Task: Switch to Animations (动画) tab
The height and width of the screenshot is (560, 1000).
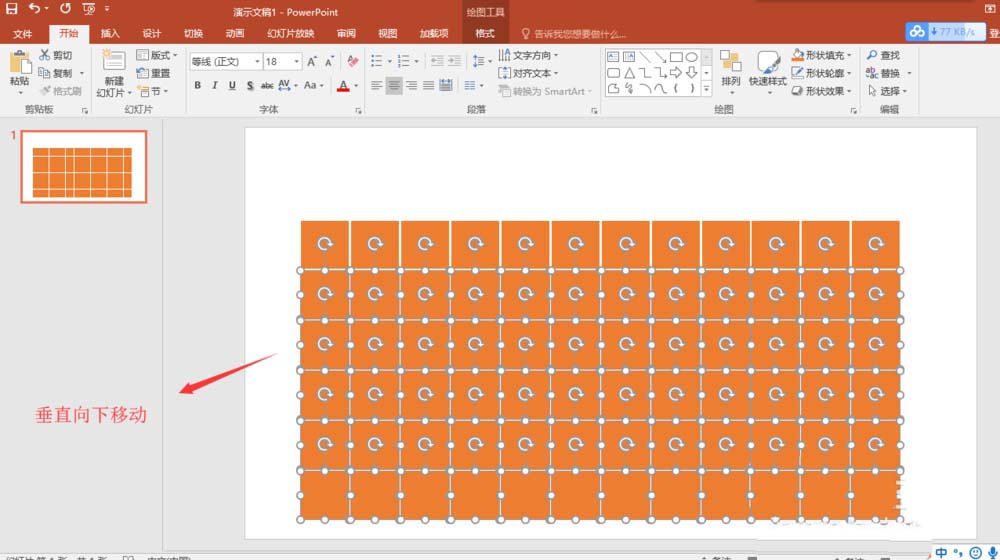Action: pos(235,34)
